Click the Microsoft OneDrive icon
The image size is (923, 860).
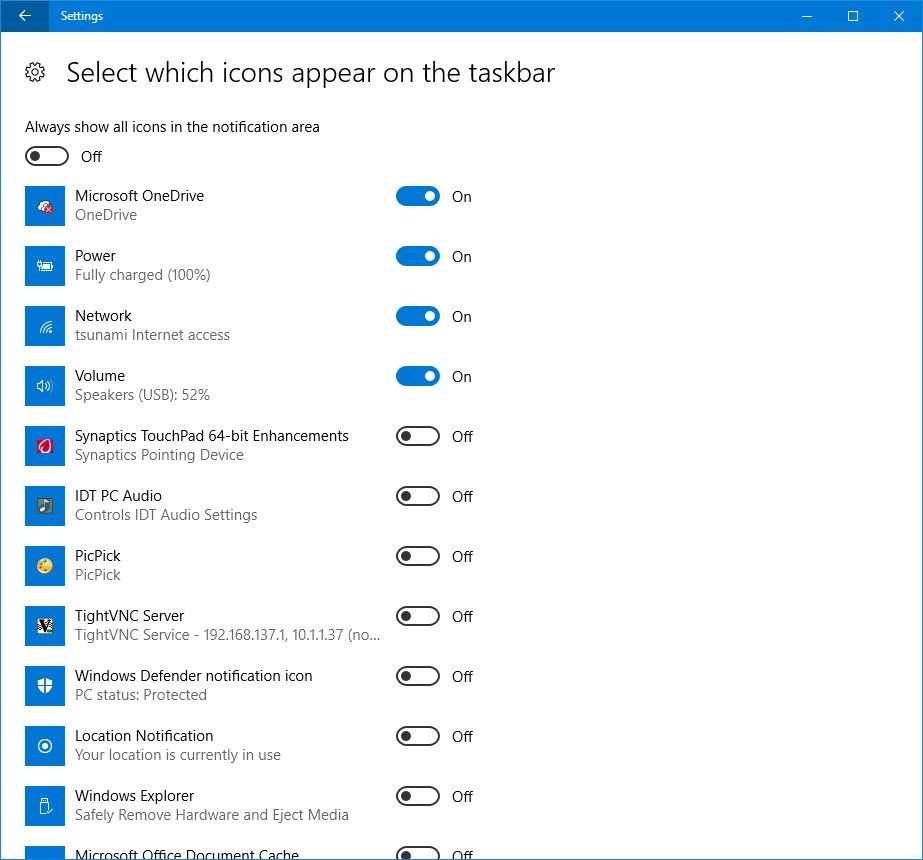tap(44, 206)
